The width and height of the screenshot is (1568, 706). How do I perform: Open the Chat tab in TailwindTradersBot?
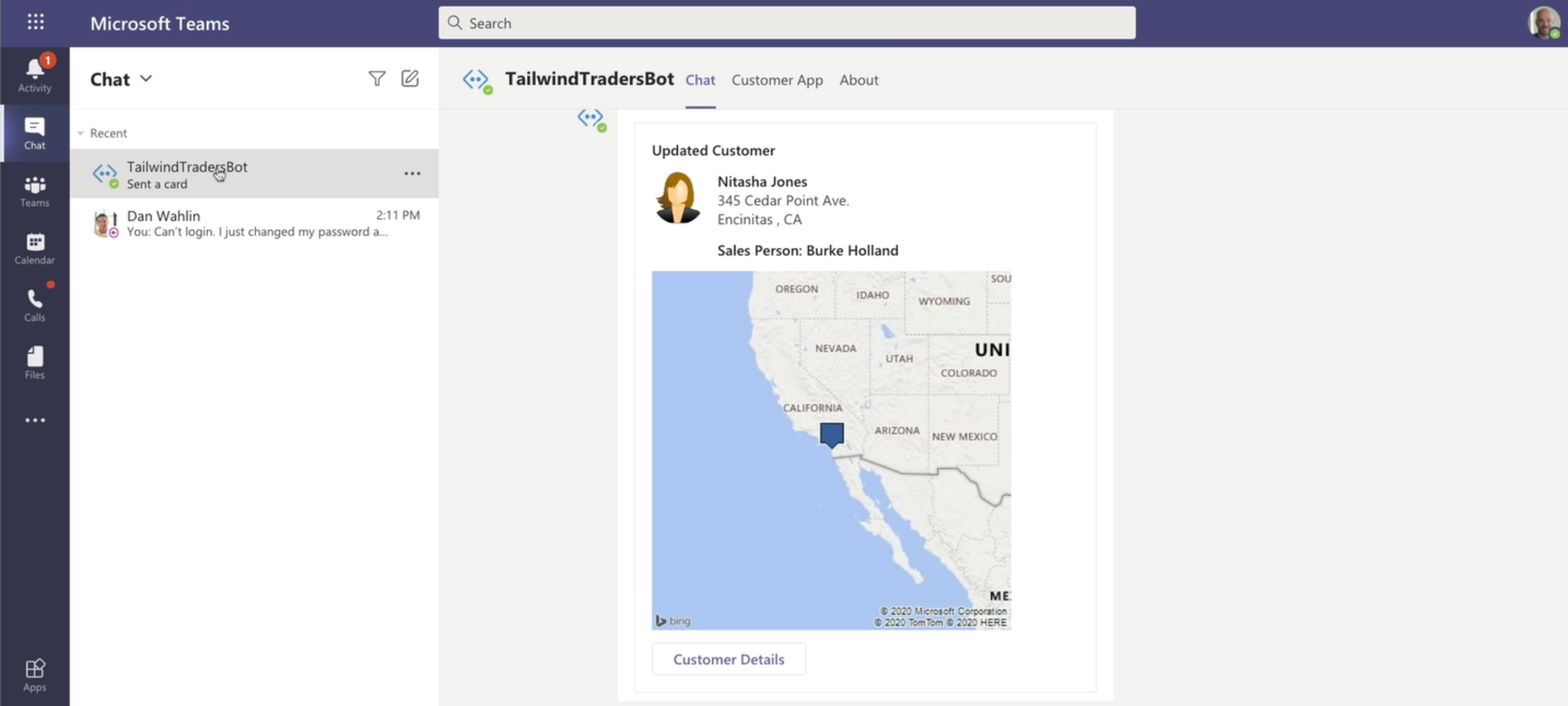(x=700, y=79)
